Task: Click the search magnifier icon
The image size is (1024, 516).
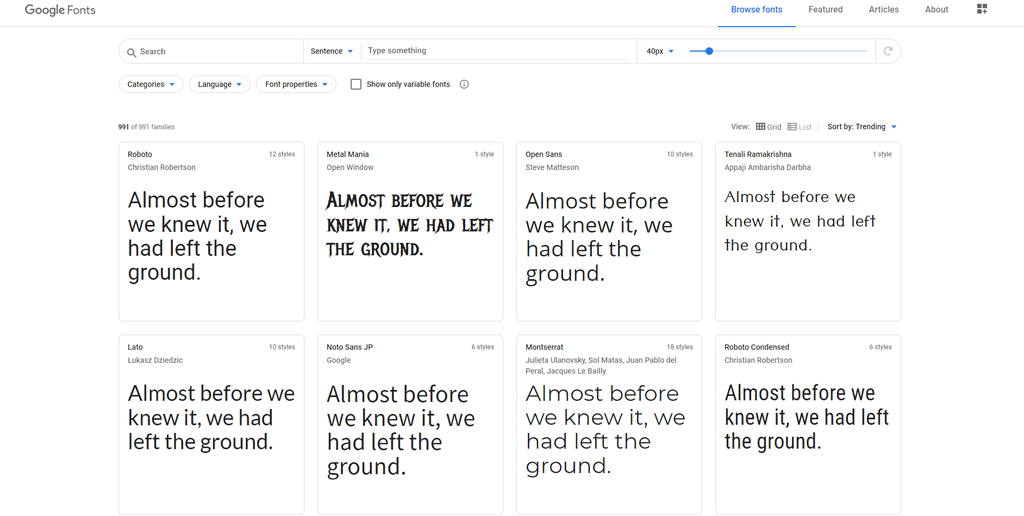Action: pyautogui.click(x=131, y=52)
